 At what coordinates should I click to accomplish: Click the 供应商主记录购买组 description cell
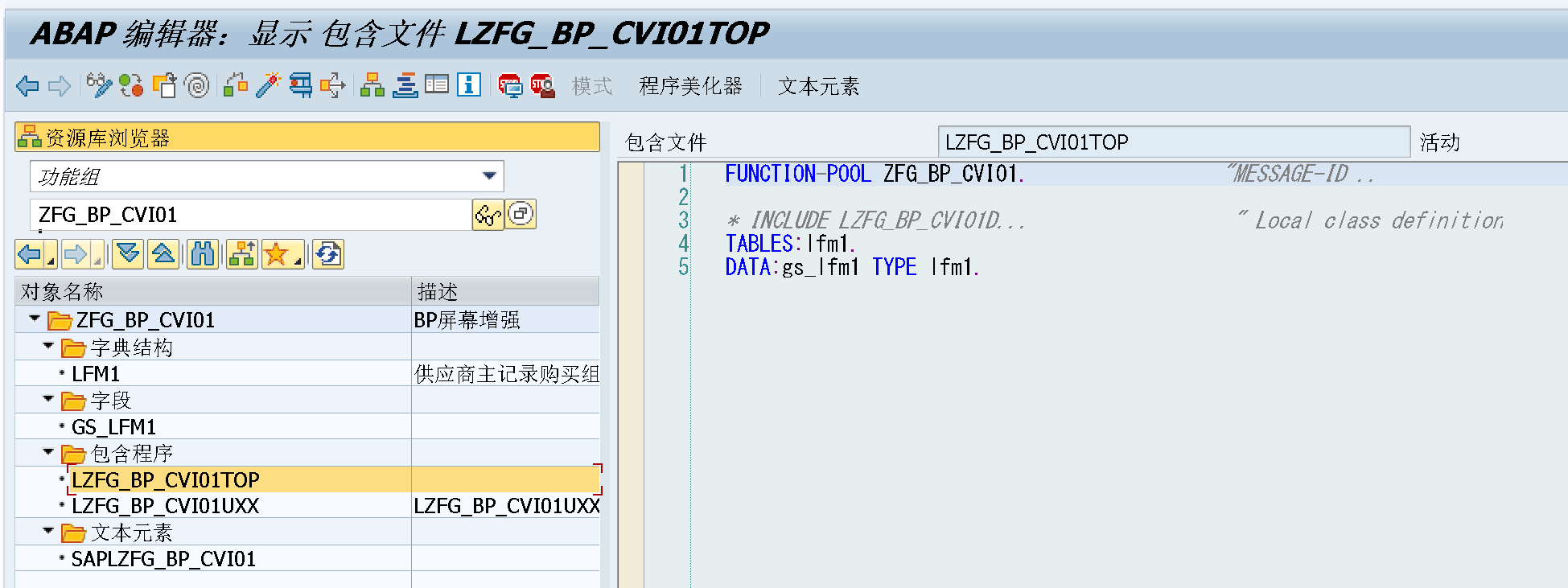(506, 374)
